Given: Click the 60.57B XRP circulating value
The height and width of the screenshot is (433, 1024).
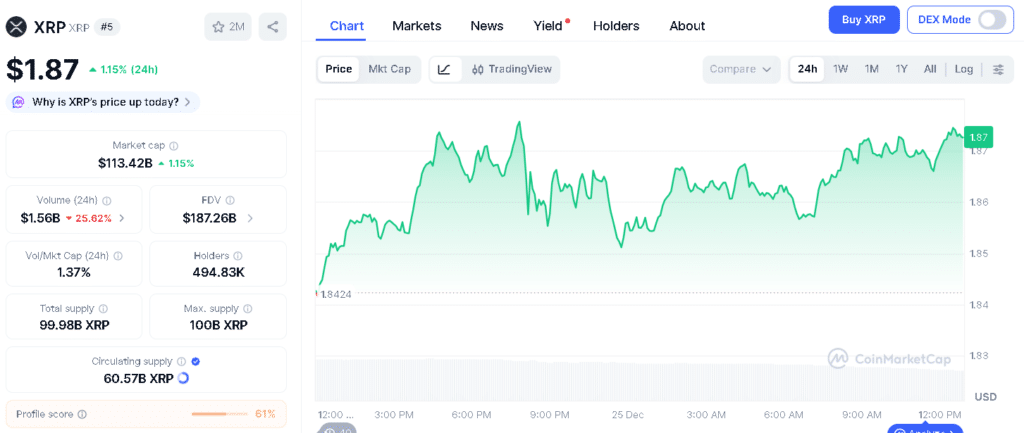Looking at the screenshot, I should [x=138, y=377].
